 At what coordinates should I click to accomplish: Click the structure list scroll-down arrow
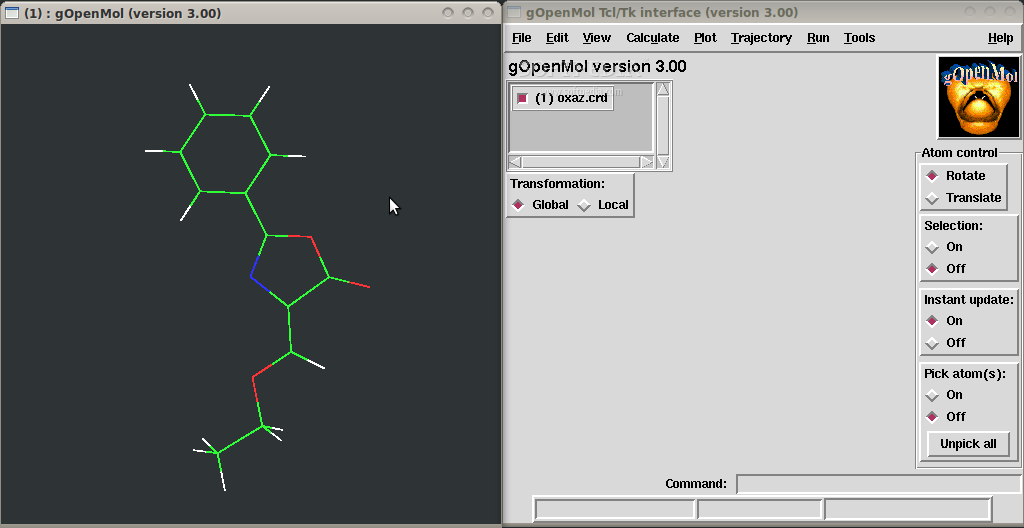coord(663,161)
